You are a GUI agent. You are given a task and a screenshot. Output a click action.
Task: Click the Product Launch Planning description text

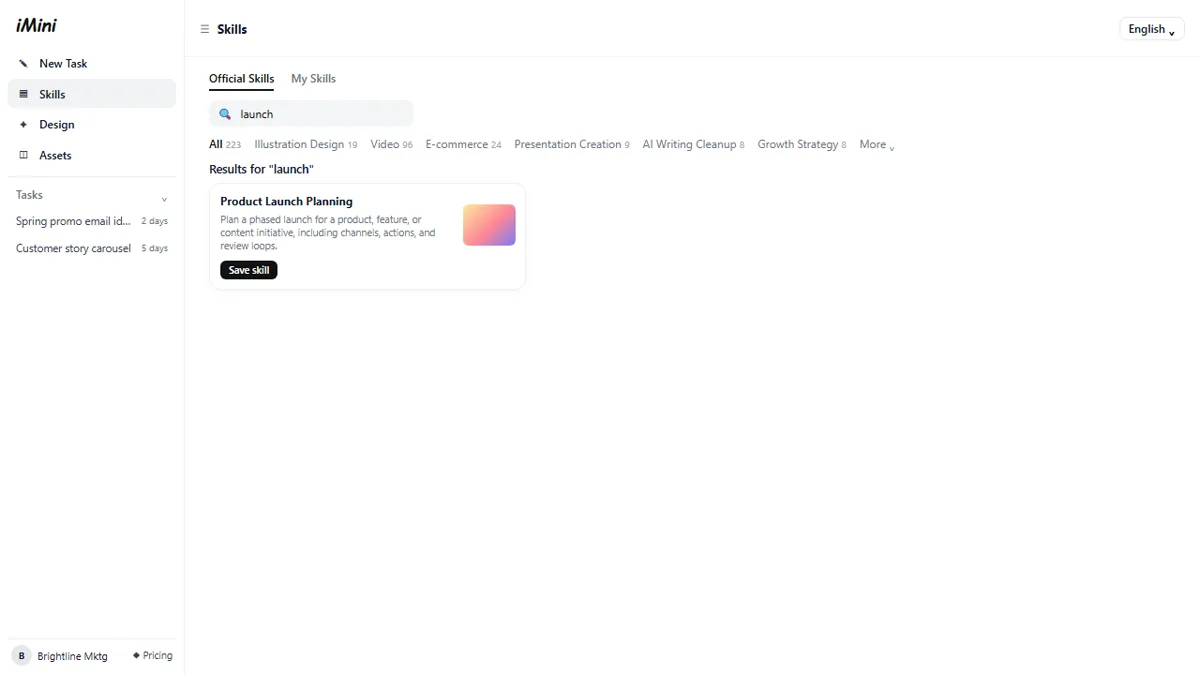[328, 233]
